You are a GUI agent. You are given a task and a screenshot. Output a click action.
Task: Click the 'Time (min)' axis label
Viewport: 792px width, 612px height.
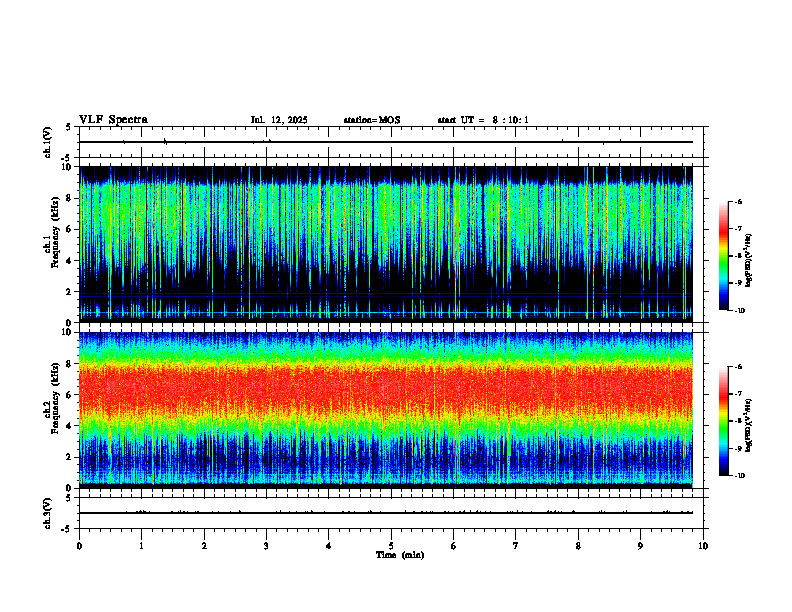(x=400, y=555)
